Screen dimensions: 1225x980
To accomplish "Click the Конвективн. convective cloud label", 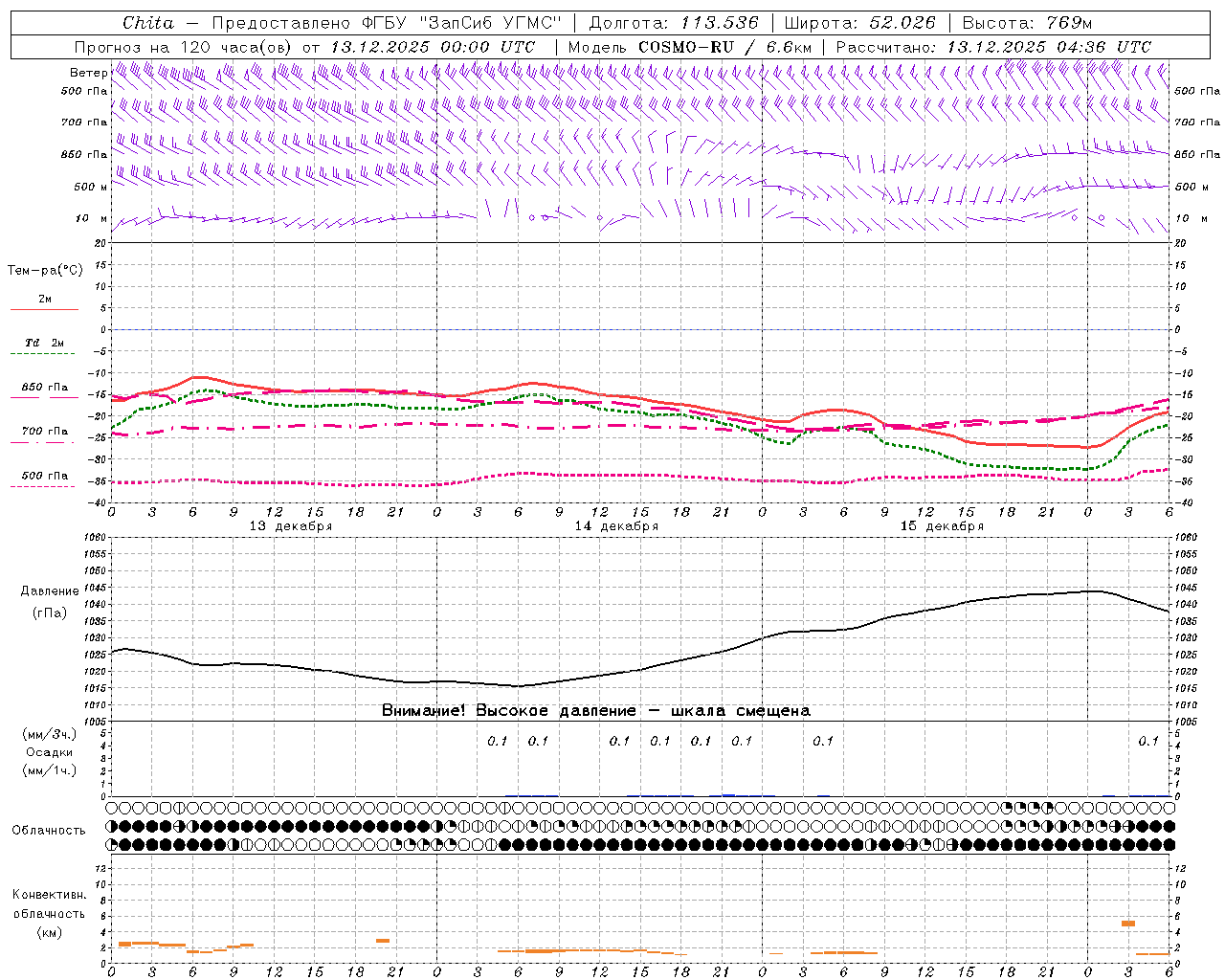I will pos(50,895).
